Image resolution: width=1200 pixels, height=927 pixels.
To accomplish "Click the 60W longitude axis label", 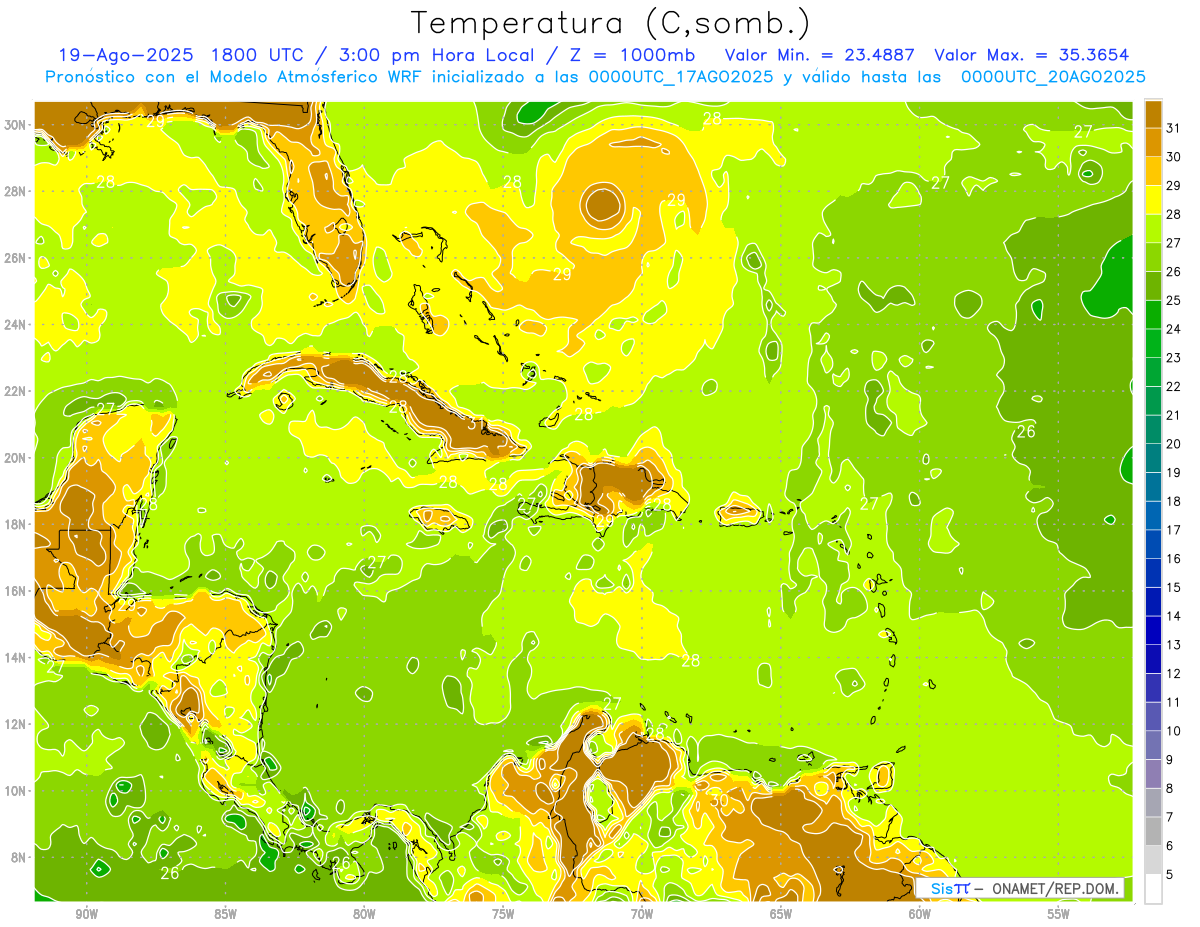I will pyautogui.click(x=920, y=914).
